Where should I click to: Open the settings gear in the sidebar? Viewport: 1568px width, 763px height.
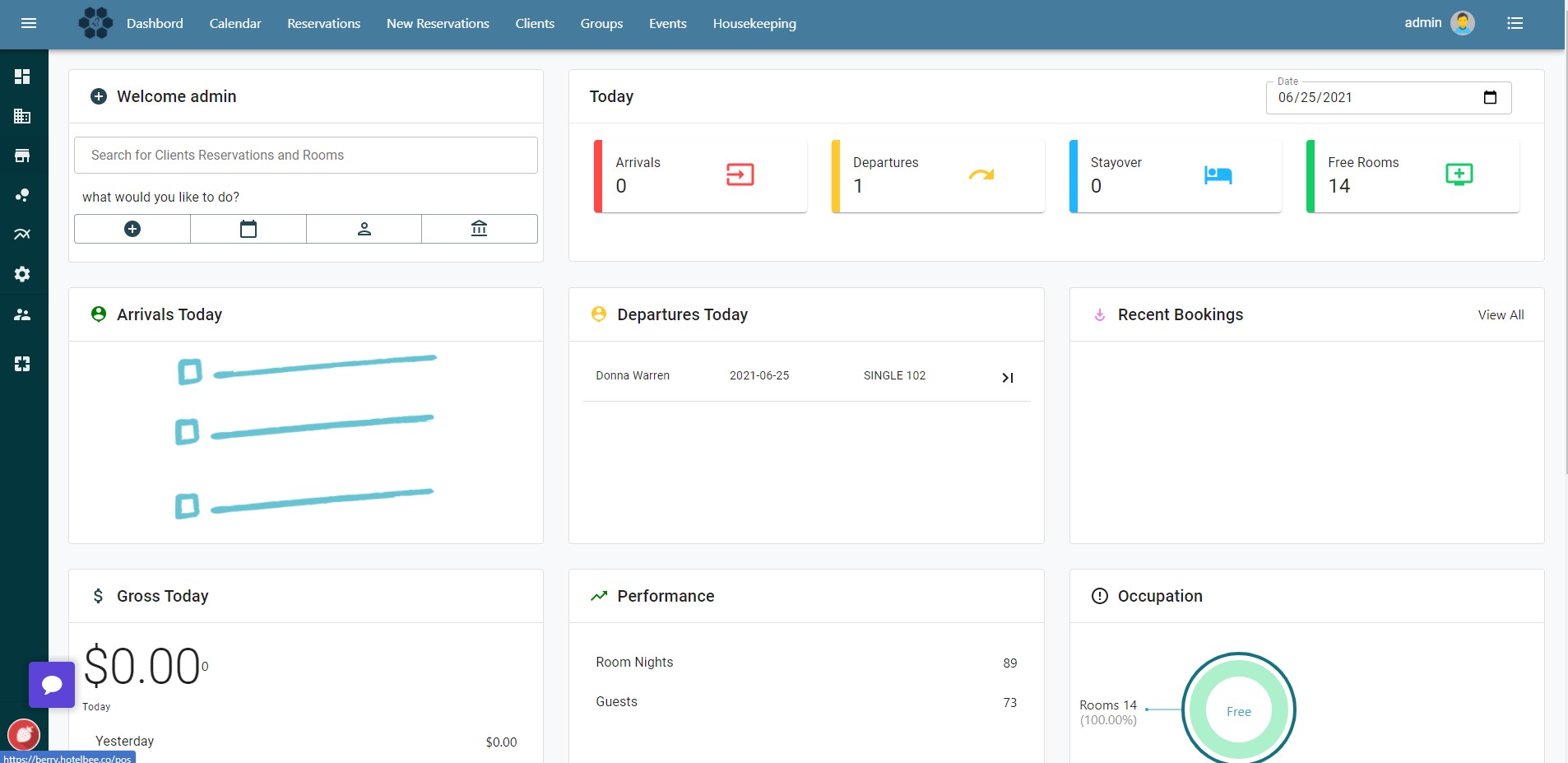pos(22,273)
